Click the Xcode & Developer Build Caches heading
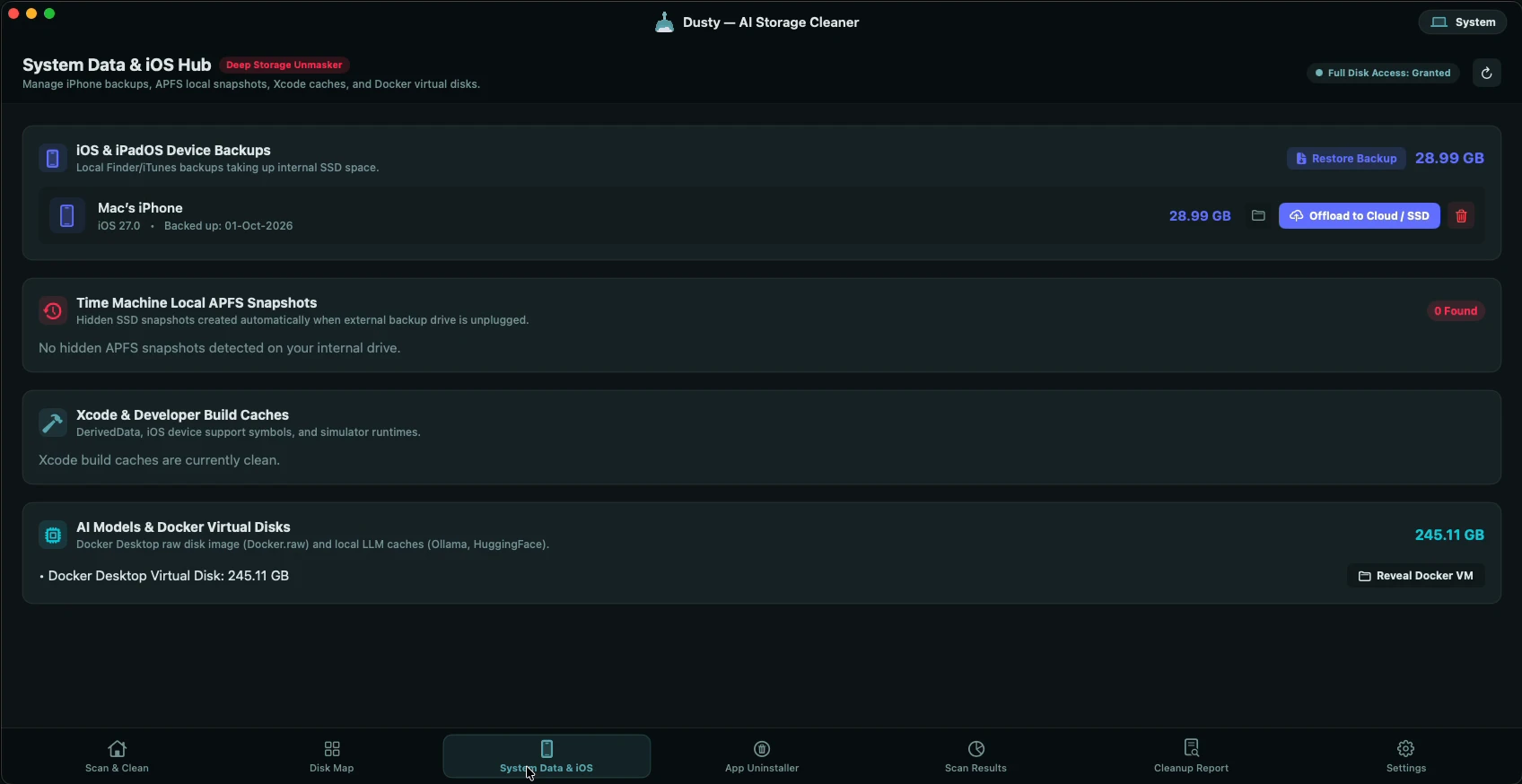The width and height of the screenshot is (1522, 784). (182, 415)
